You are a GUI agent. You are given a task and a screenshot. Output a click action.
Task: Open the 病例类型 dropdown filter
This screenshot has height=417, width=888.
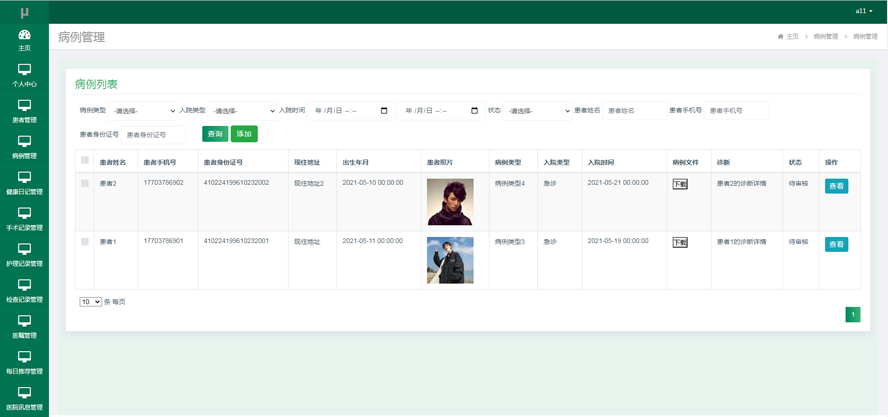tap(143, 111)
